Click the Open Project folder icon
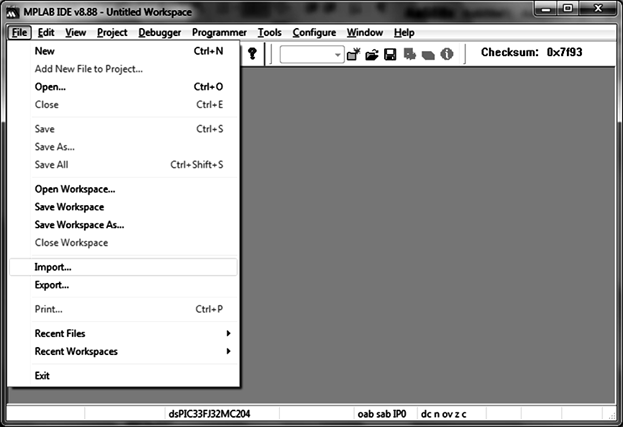Image resolution: width=623 pixels, height=427 pixels. 372,54
